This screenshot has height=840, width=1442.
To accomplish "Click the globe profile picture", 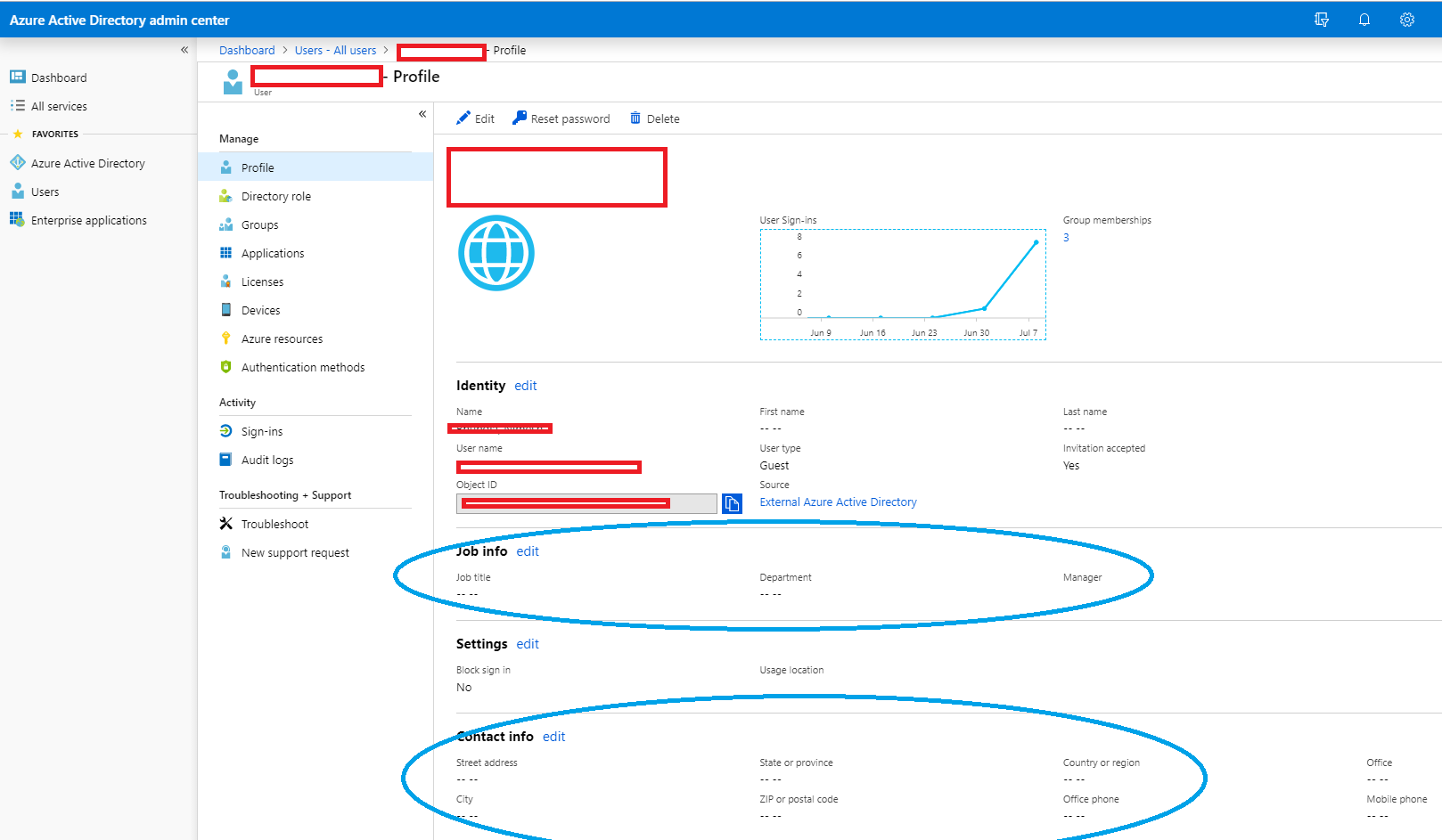I will [496, 253].
